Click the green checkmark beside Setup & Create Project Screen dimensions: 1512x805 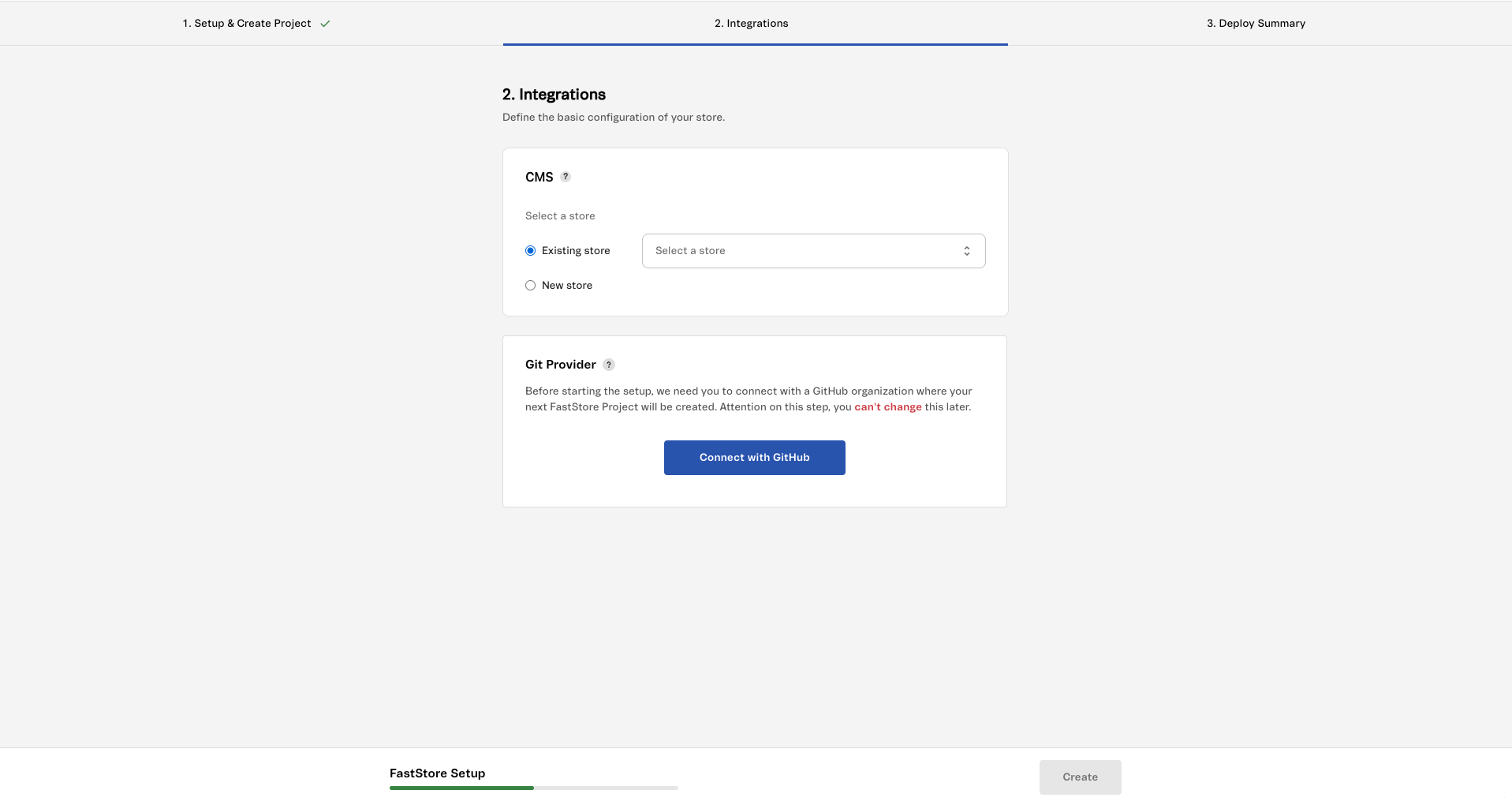point(325,24)
